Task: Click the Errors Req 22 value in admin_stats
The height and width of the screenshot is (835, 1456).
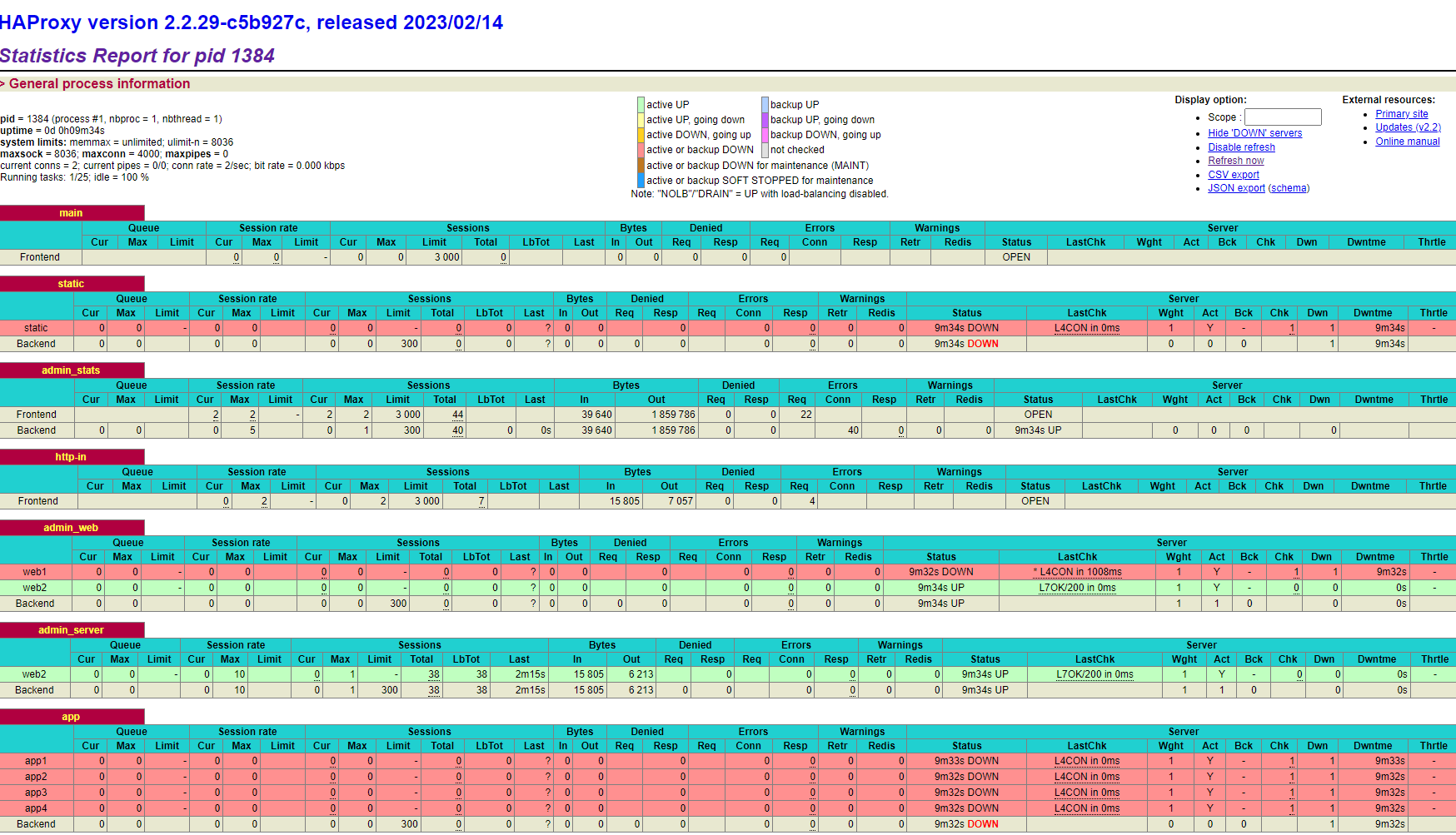Action: (x=805, y=415)
